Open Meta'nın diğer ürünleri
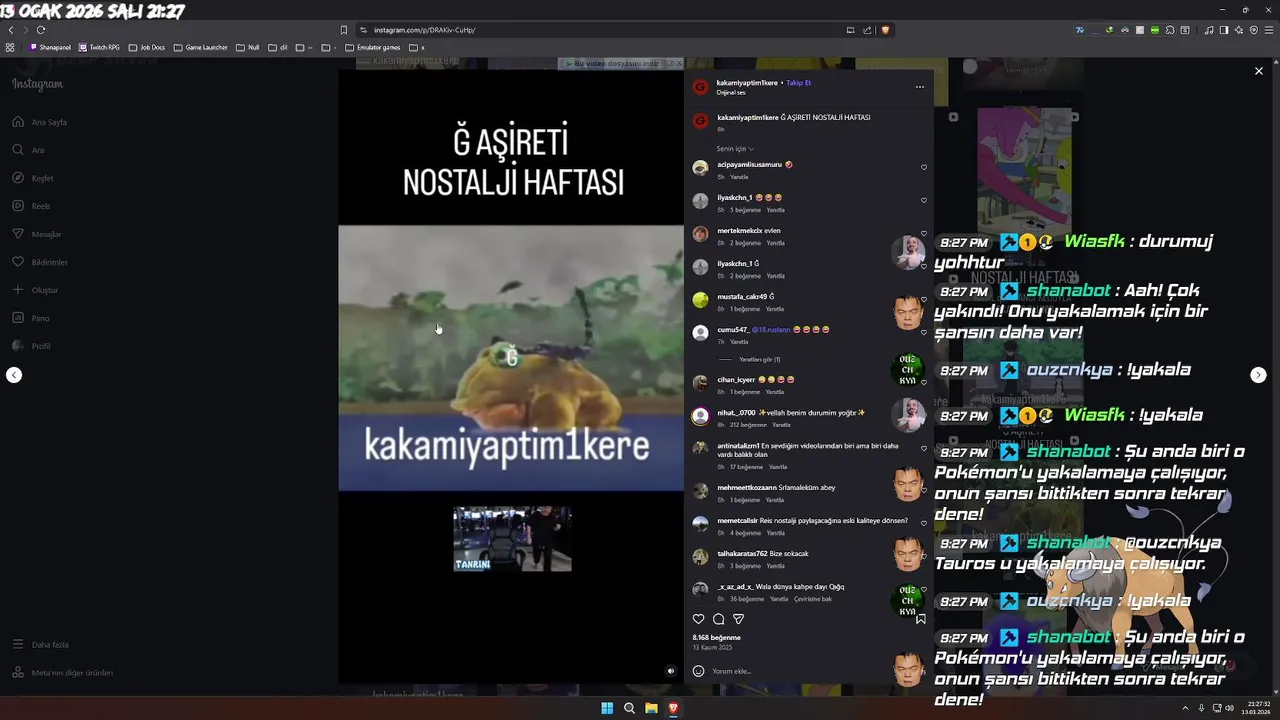Screen dimensions: 1280x720 (62, 673)
